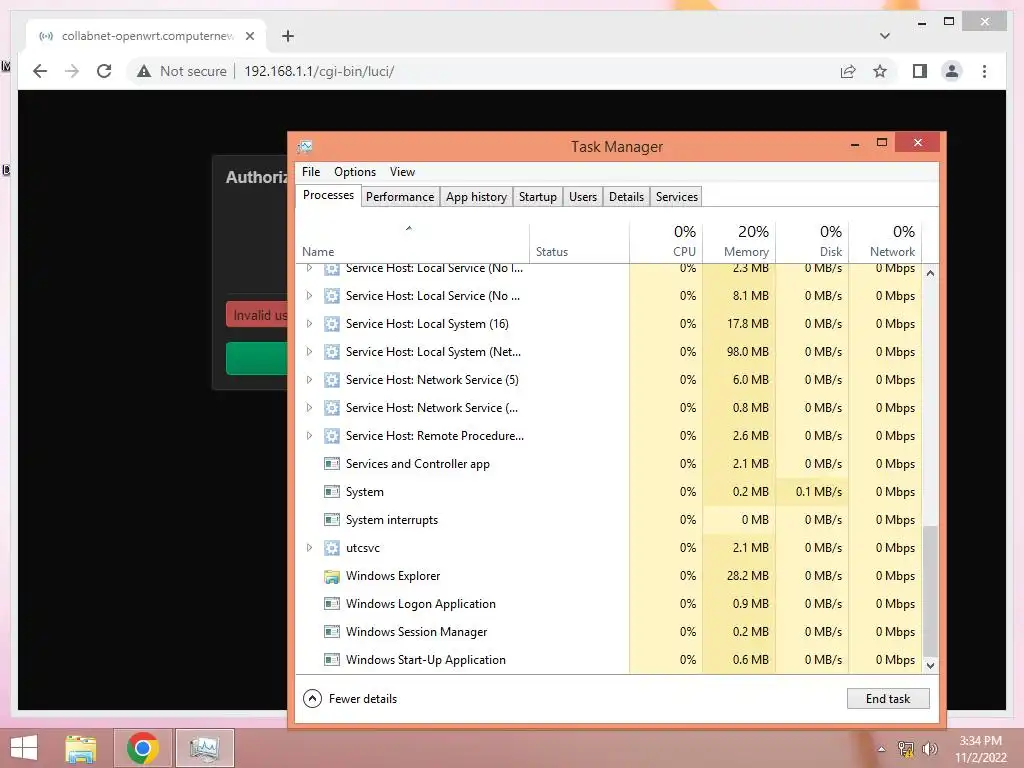This screenshot has height=768, width=1024.
Task: Sort by the Network column header
Action: 885,242
